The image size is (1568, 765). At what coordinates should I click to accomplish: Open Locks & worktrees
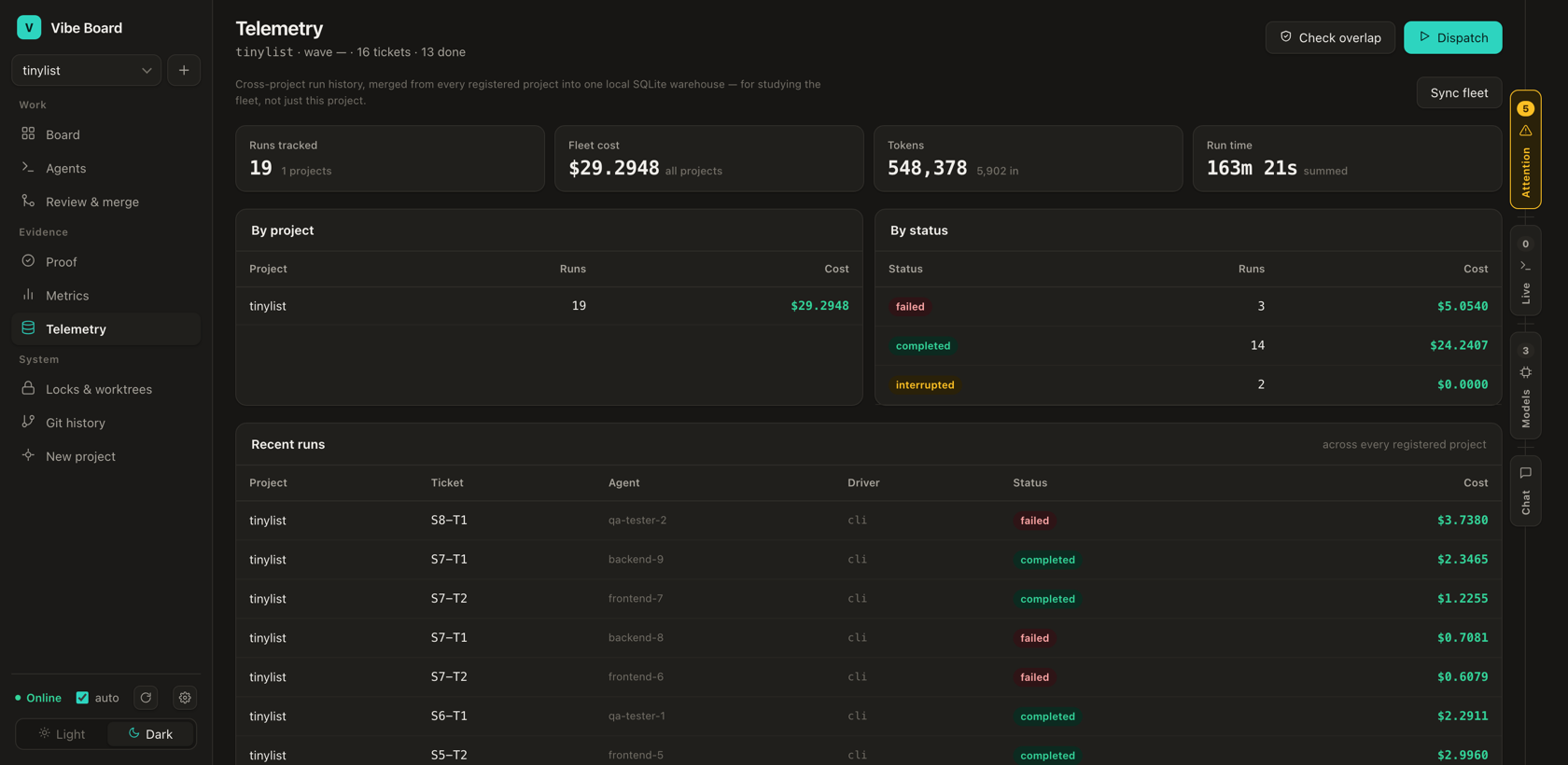point(106,389)
